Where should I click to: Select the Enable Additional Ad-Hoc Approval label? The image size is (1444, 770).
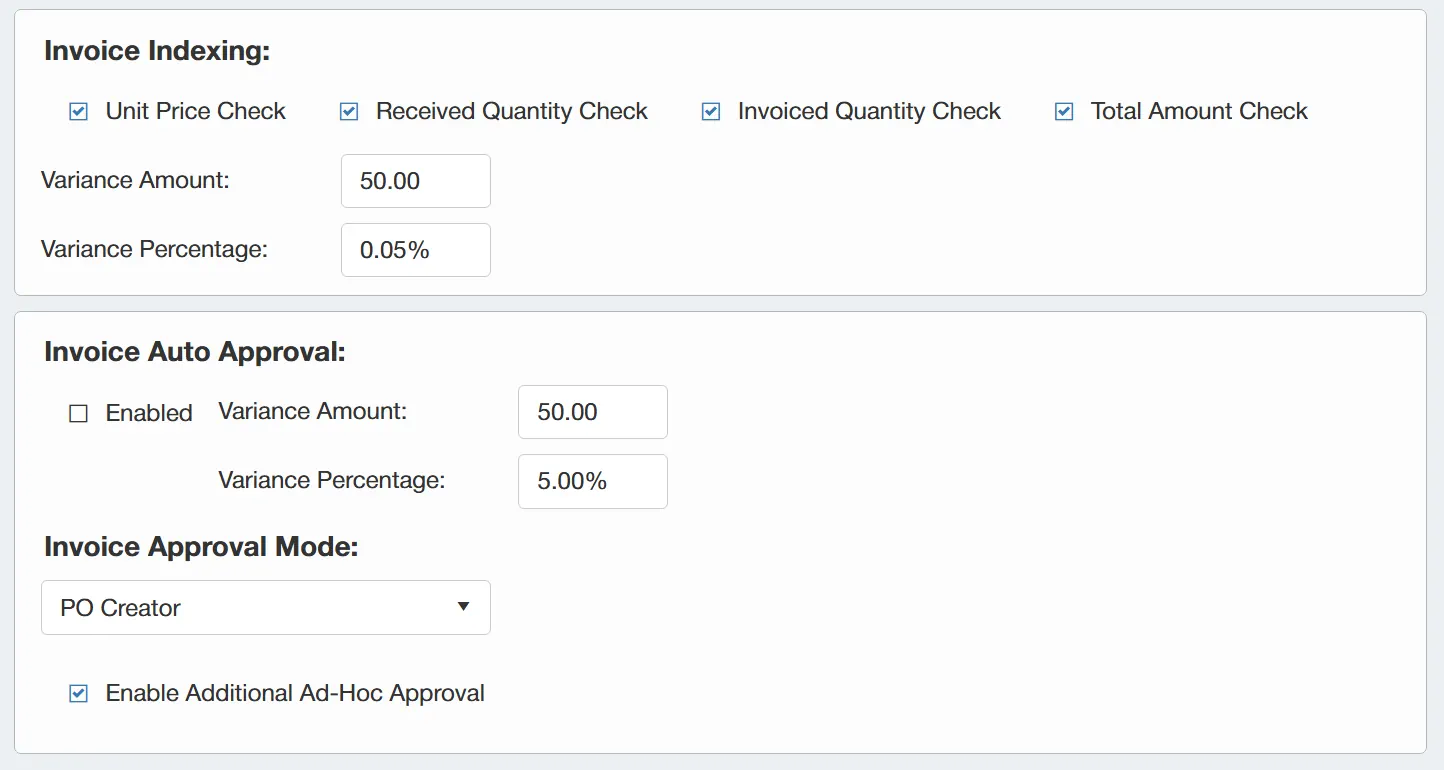click(x=295, y=693)
